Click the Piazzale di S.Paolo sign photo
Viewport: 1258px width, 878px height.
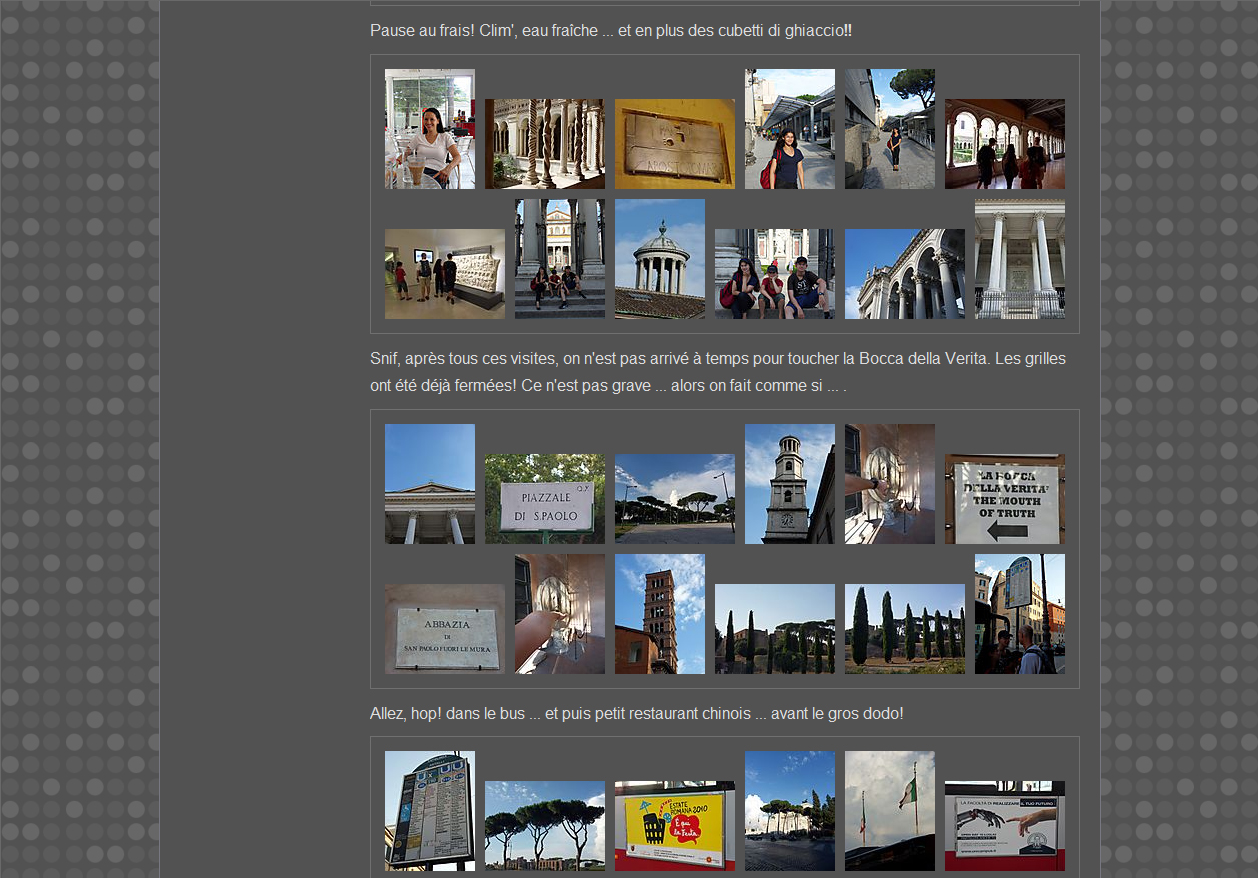(x=544, y=499)
